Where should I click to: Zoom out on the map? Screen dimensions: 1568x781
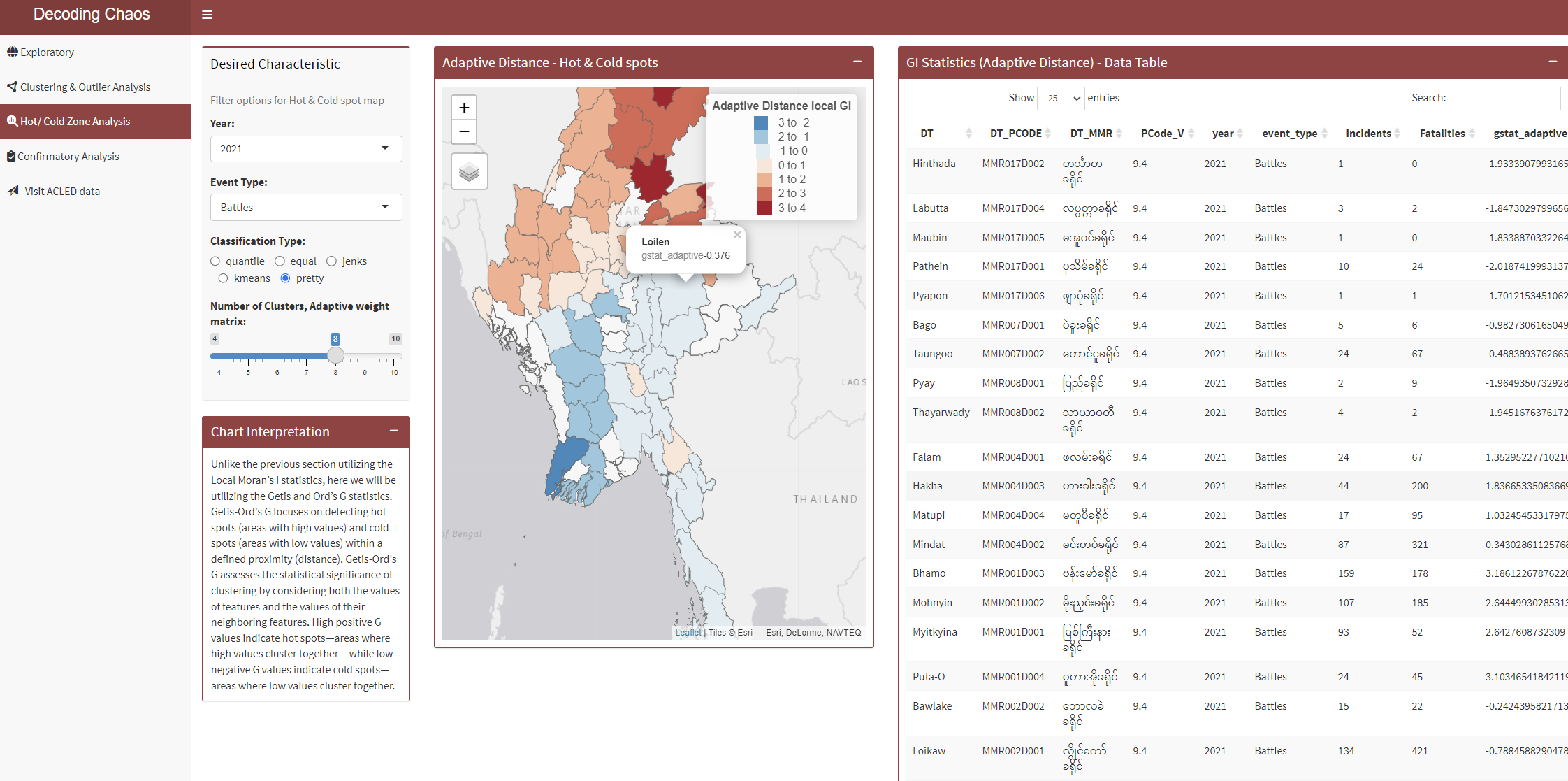[464, 131]
